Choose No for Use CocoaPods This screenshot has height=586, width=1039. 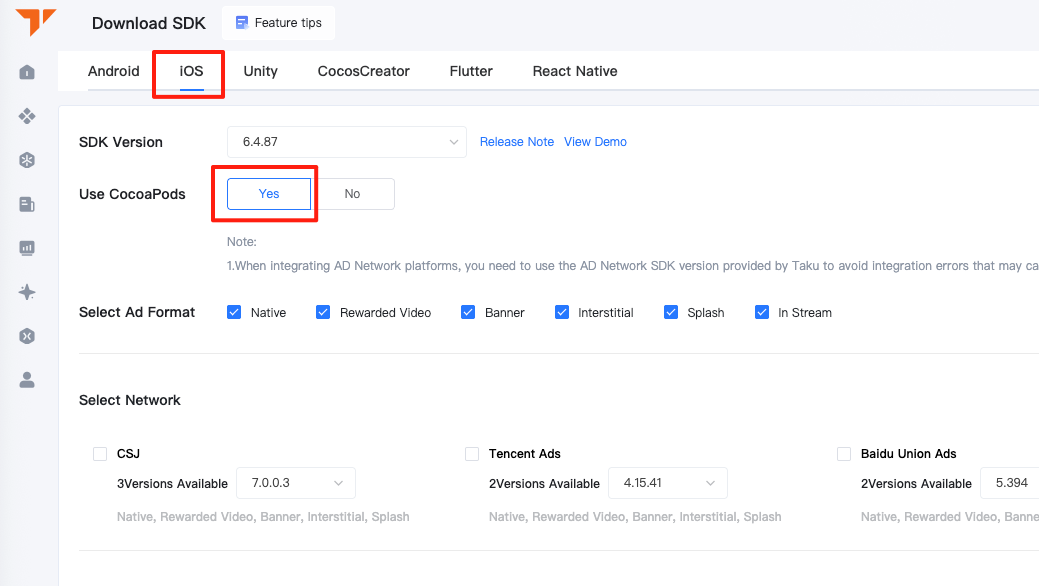point(353,194)
